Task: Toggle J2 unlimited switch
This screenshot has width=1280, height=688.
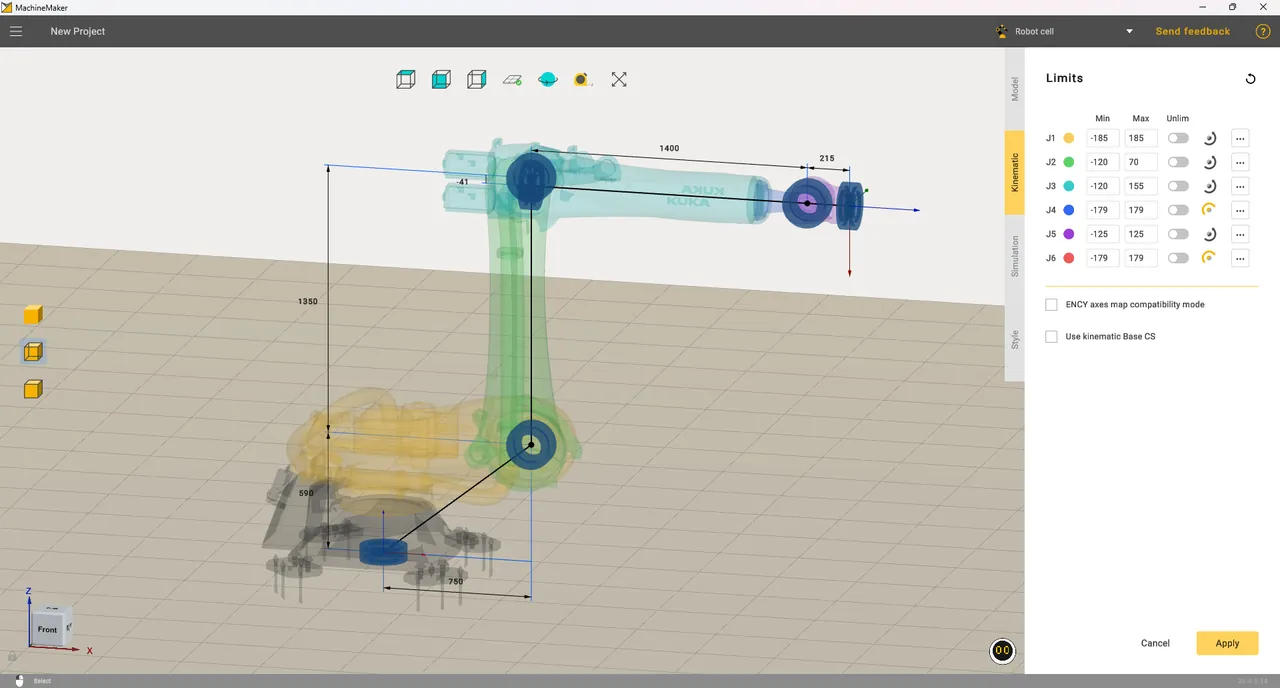Action: pyautogui.click(x=1178, y=162)
